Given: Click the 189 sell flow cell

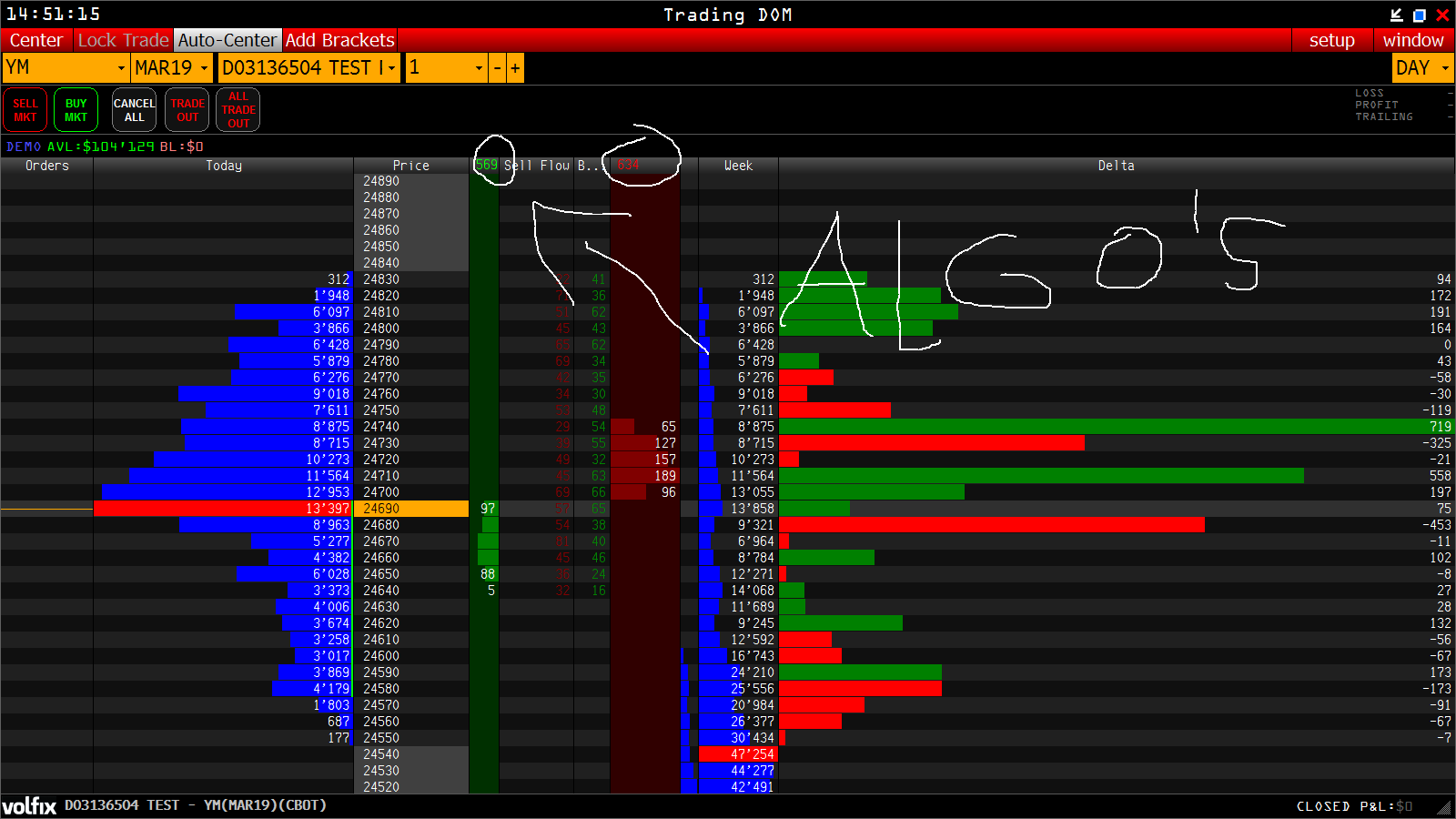Looking at the screenshot, I should [645, 476].
